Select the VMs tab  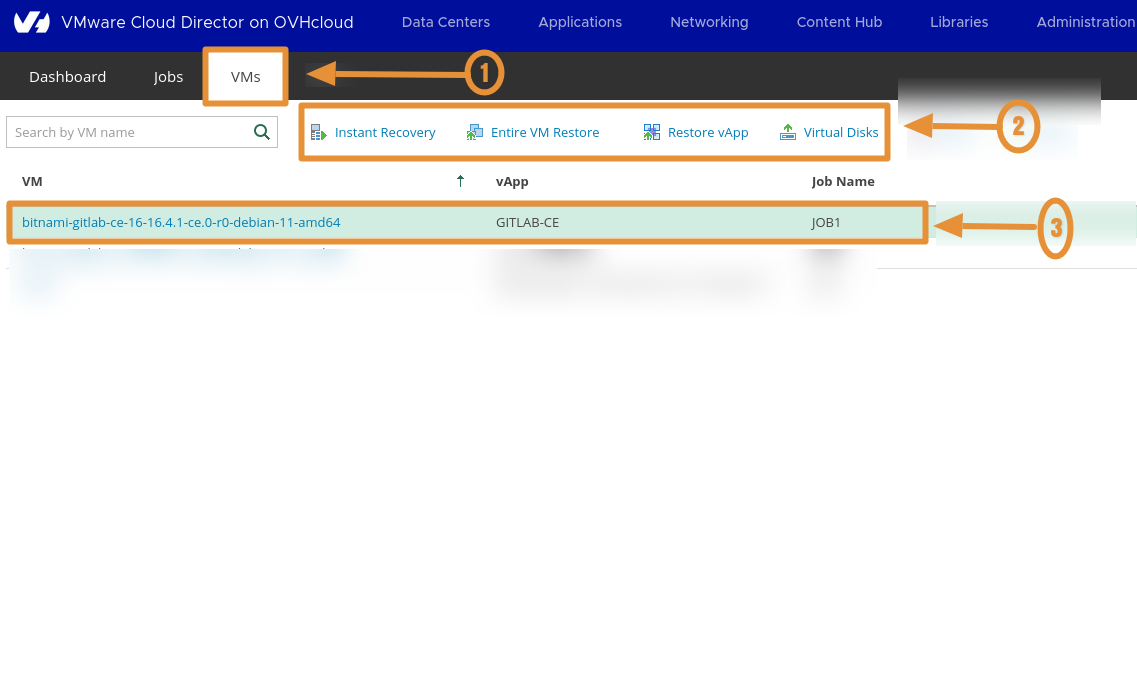point(245,76)
